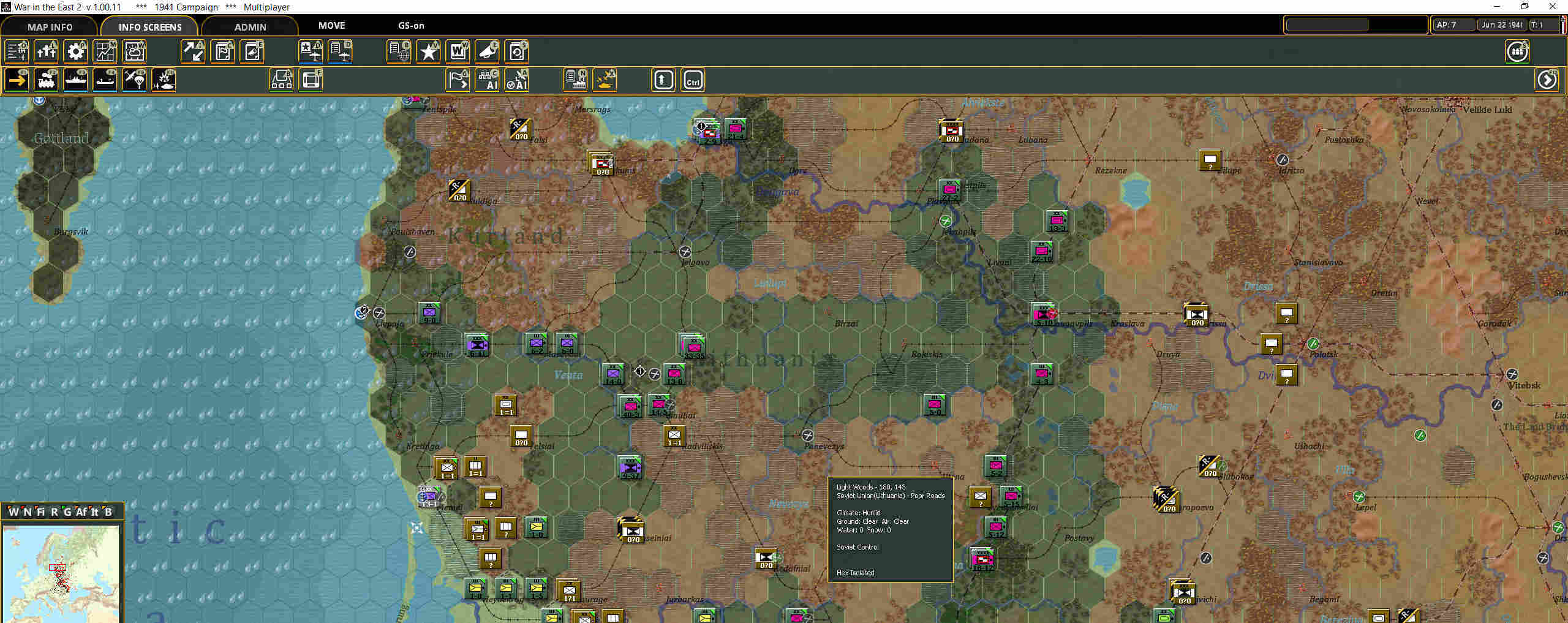This screenshot has height=623, width=1568.
Task: Click the Jun 22 1941 date display
Action: pyautogui.click(x=1502, y=25)
